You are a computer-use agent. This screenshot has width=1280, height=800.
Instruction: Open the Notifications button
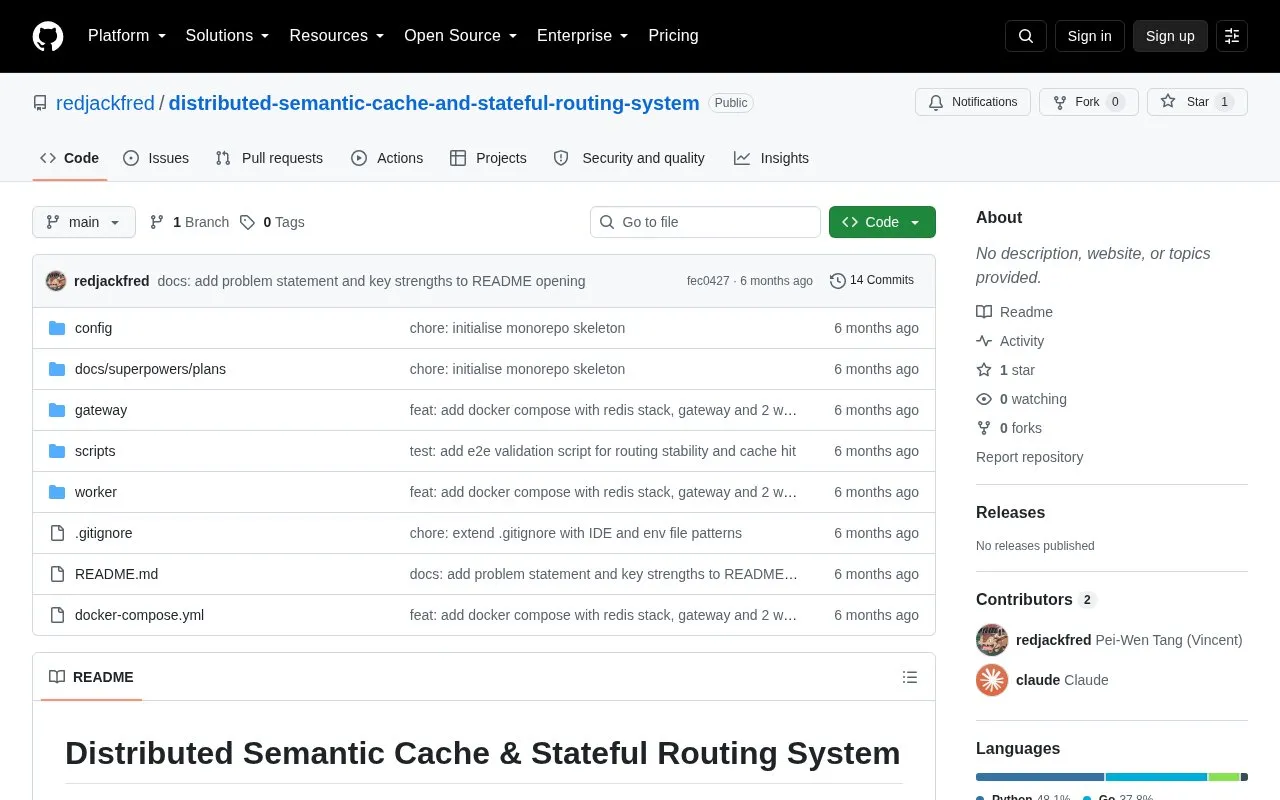pyautogui.click(x=973, y=102)
